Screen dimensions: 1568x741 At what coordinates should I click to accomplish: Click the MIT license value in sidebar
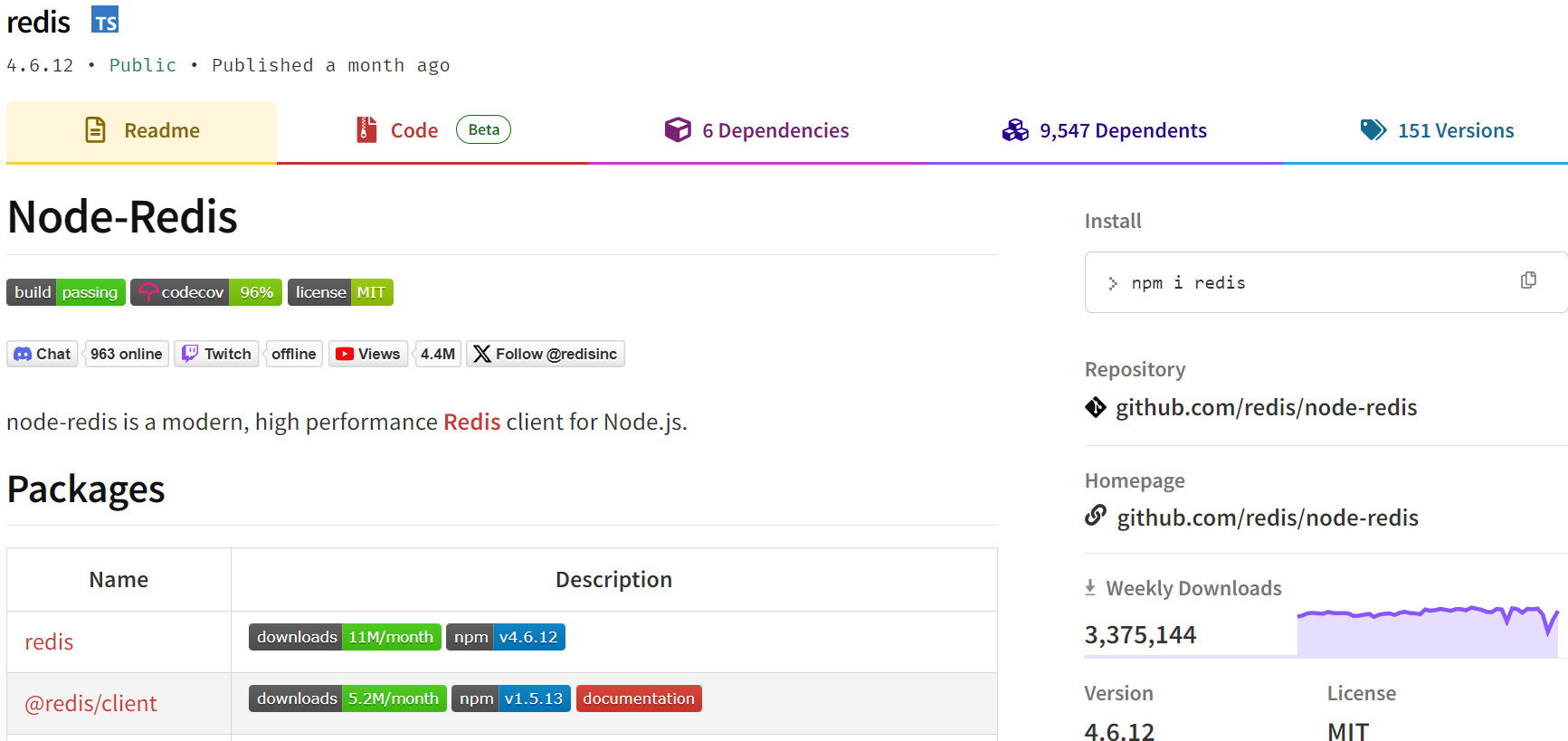[1348, 731]
